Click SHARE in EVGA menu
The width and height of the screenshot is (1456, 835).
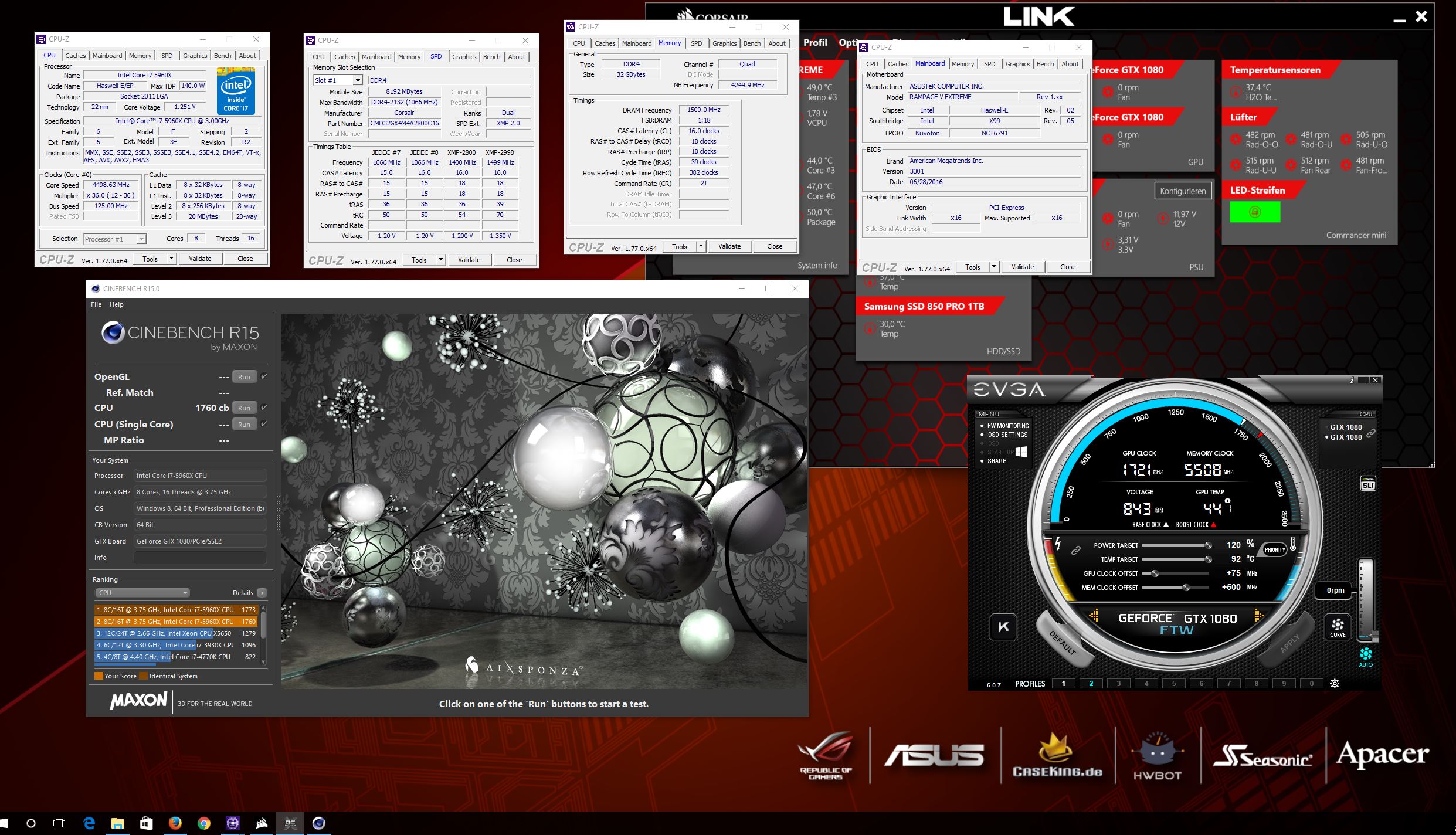point(996,461)
